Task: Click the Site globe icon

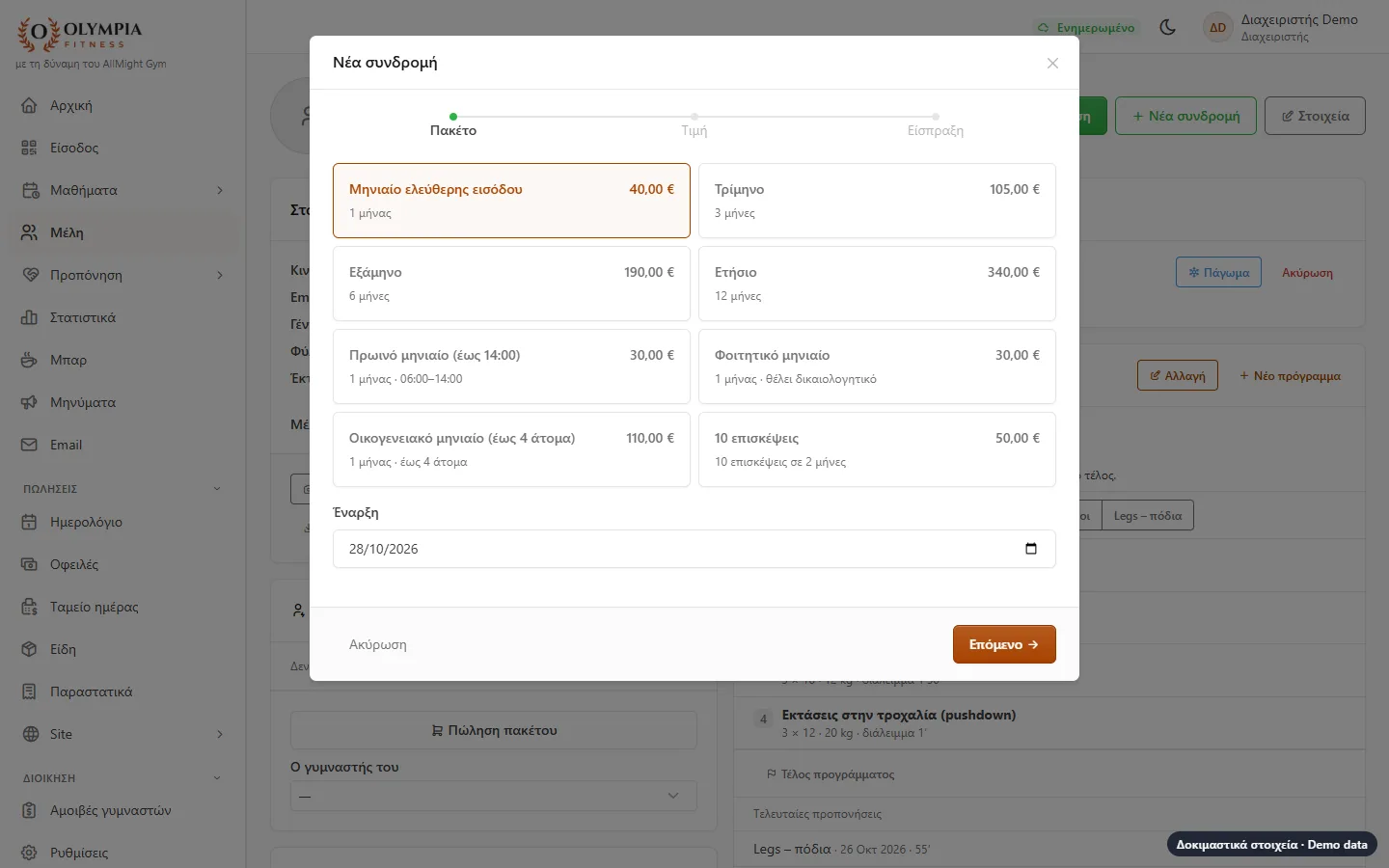Action: pyautogui.click(x=30, y=734)
